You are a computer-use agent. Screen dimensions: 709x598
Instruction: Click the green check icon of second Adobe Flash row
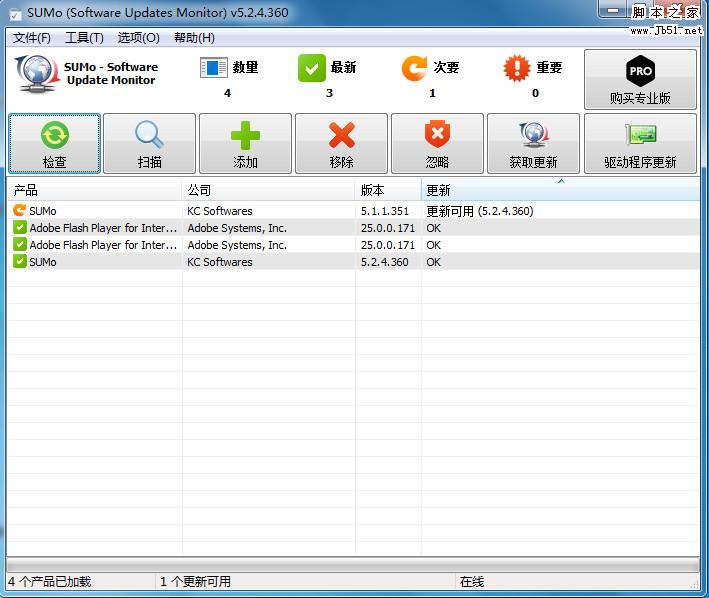(19, 245)
